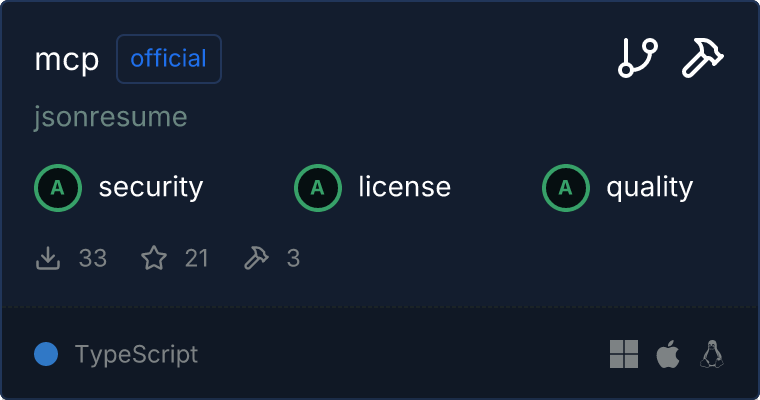Click the license label text

tap(404, 187)
